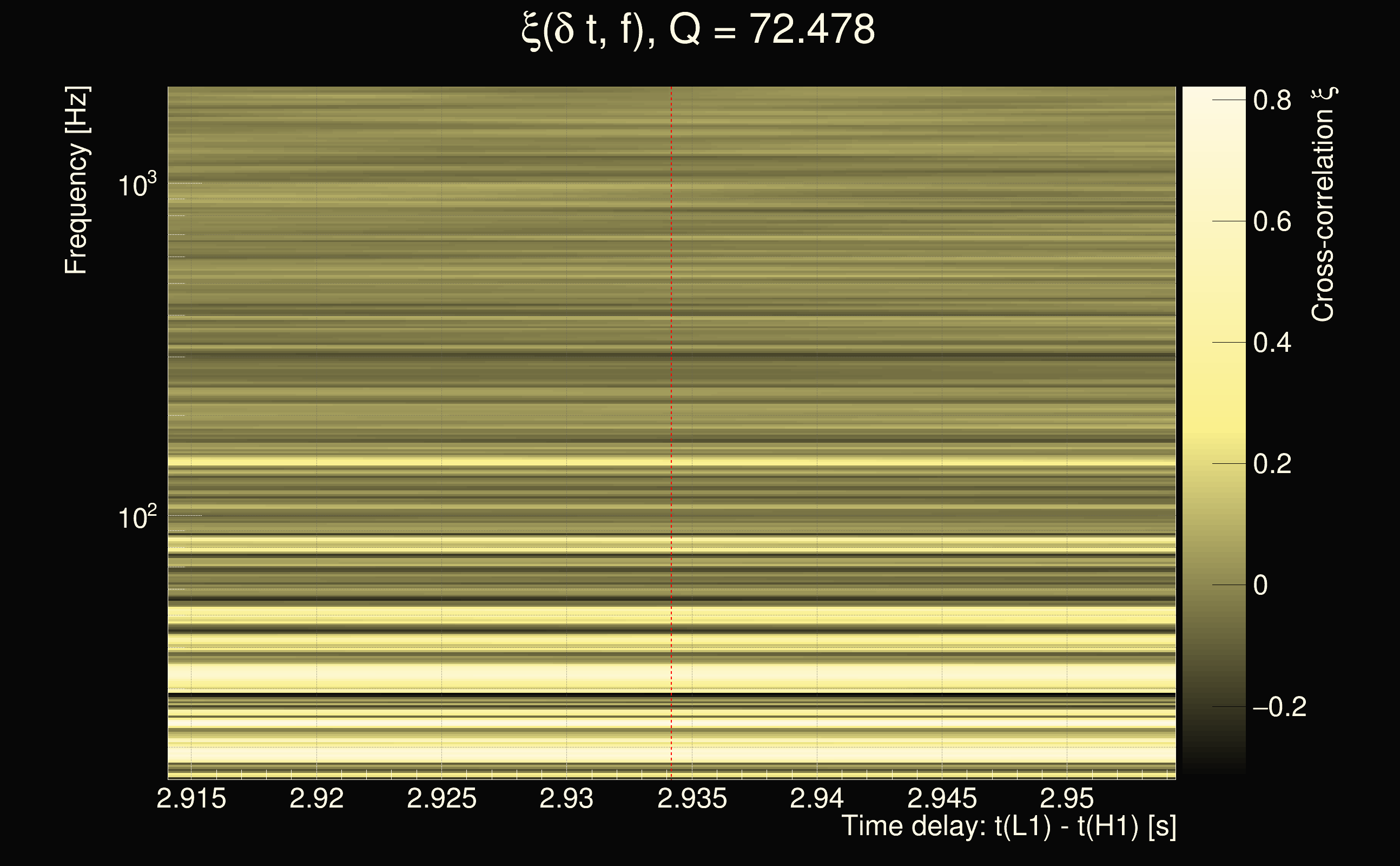Click the 0.4 label on the colorbar
Viewport: 1400px width, 866px height.
(x=1272, y=343)
